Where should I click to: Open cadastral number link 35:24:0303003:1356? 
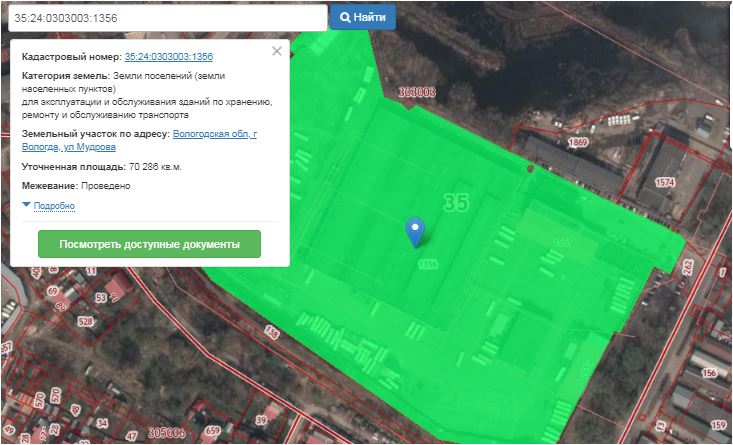168,58
